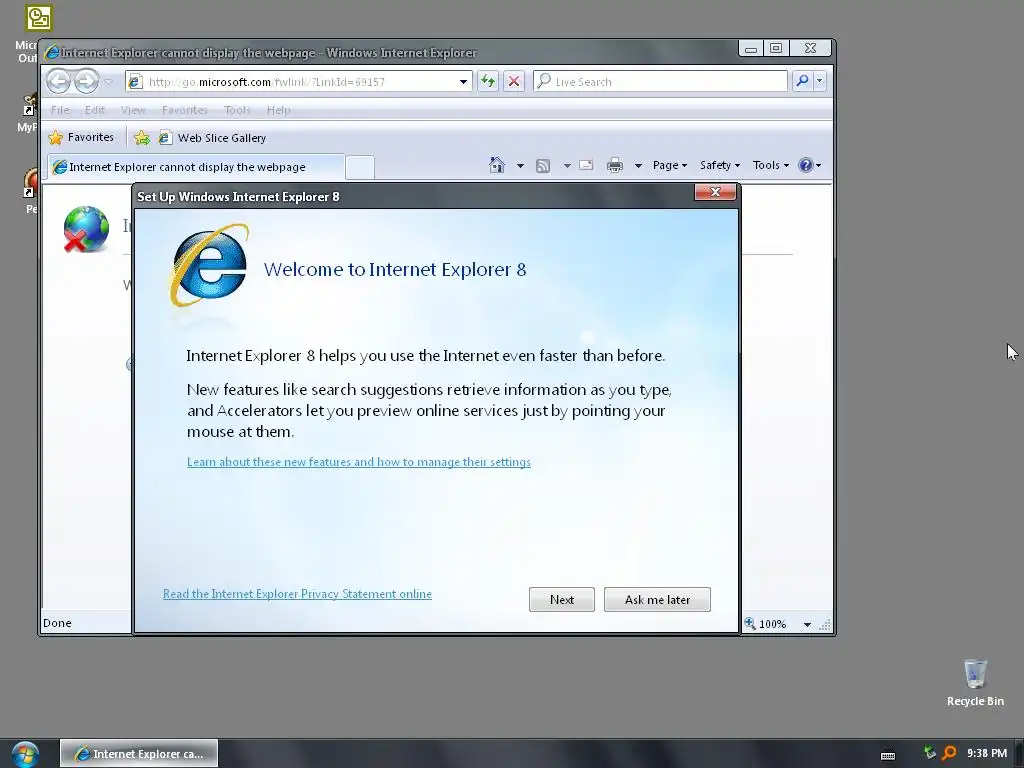Image resolution: width=1024 pixels, height=768 pixels.
Task: Open recent pages dropdown beside Forward arrow
Action: click(108, 82)
